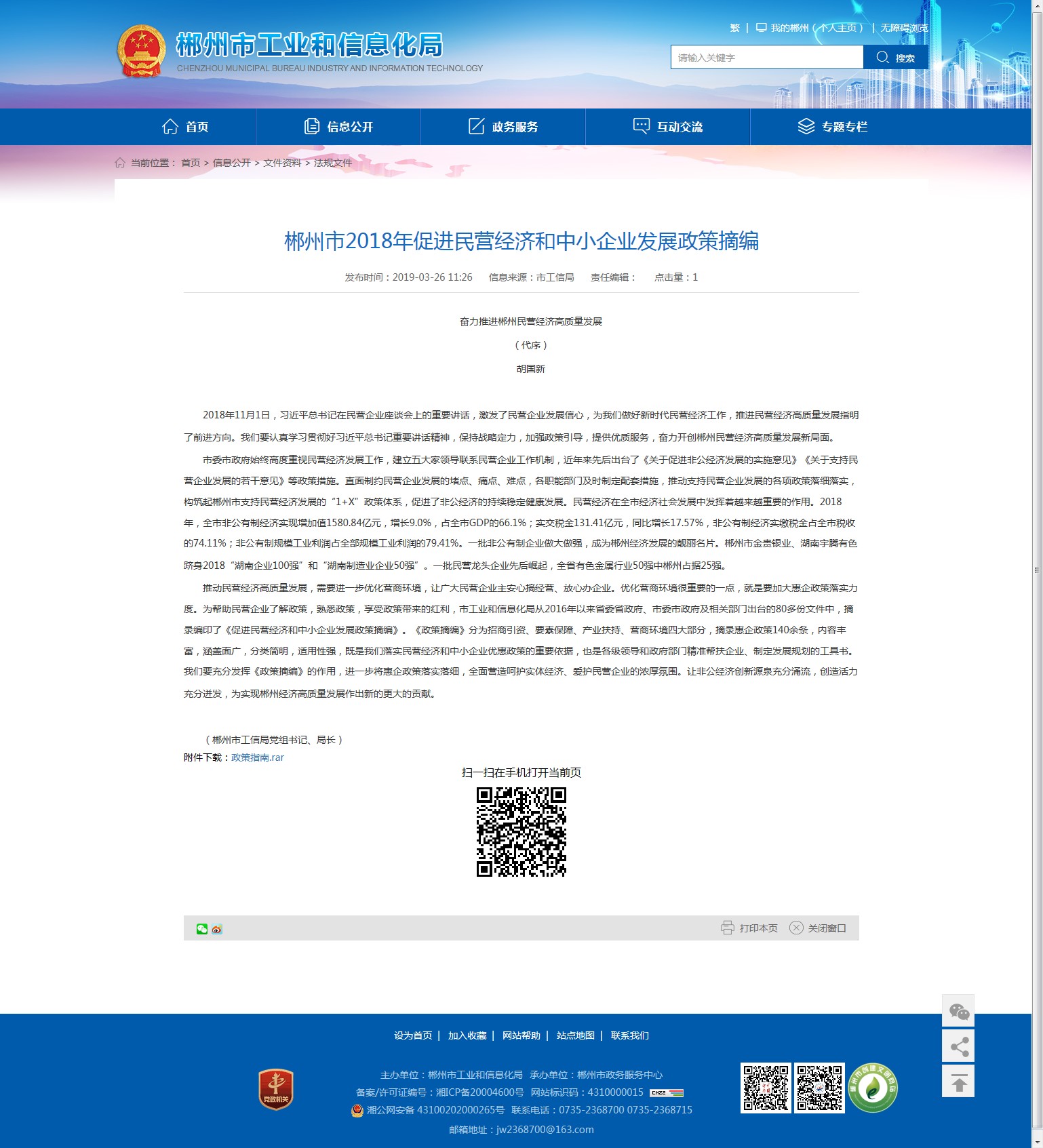Click 网站帮助 footer link
Screen dimensions: 1043x1148
521,1035
